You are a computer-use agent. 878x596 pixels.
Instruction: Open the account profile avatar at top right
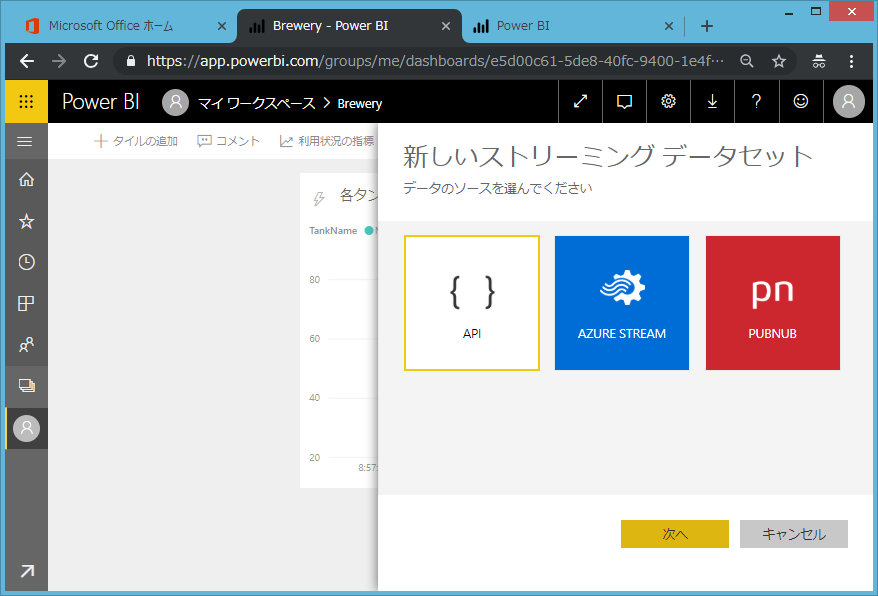tap(849, 101)
